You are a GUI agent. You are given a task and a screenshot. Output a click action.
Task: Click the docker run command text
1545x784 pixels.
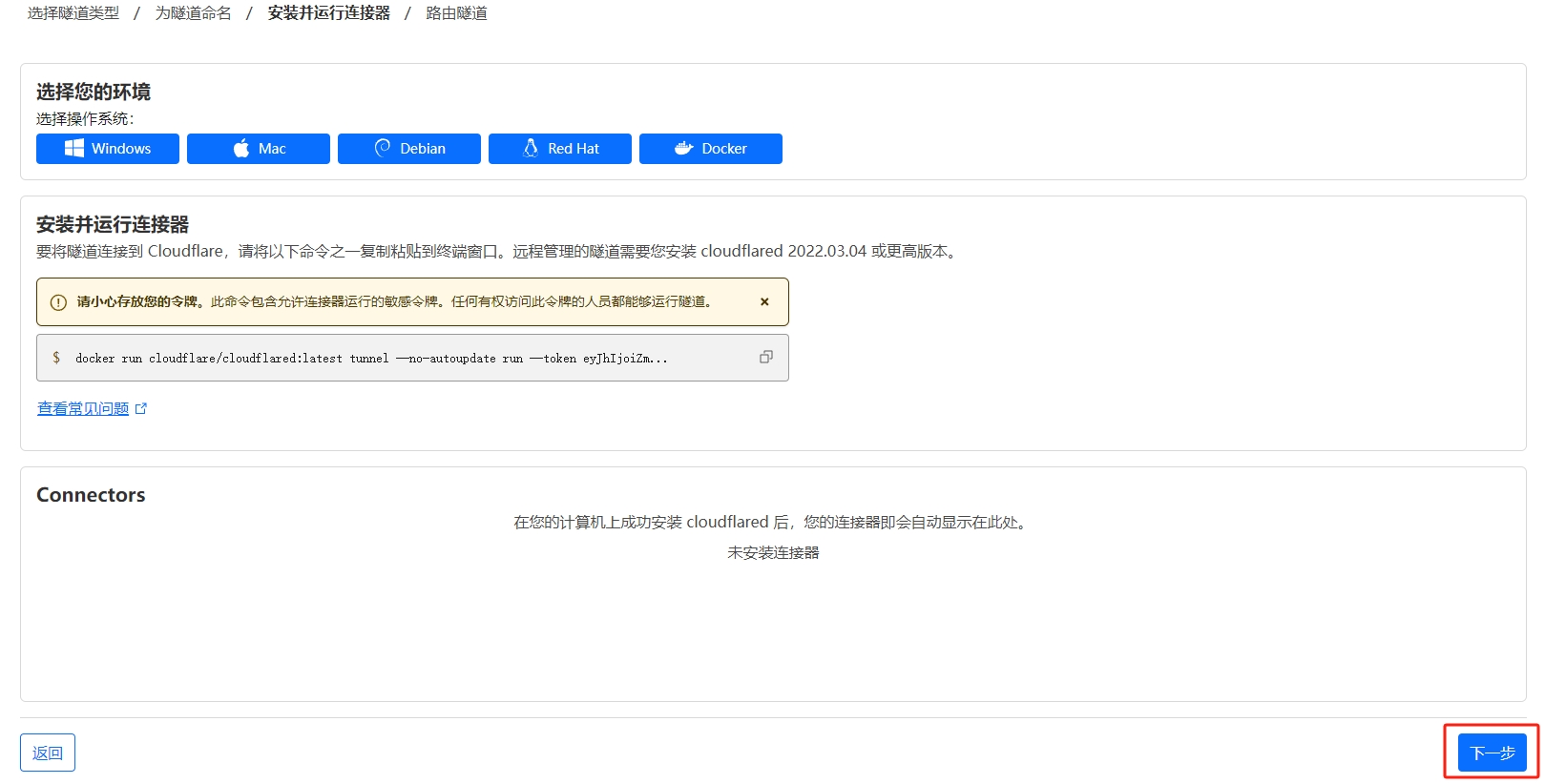point(371,359)
